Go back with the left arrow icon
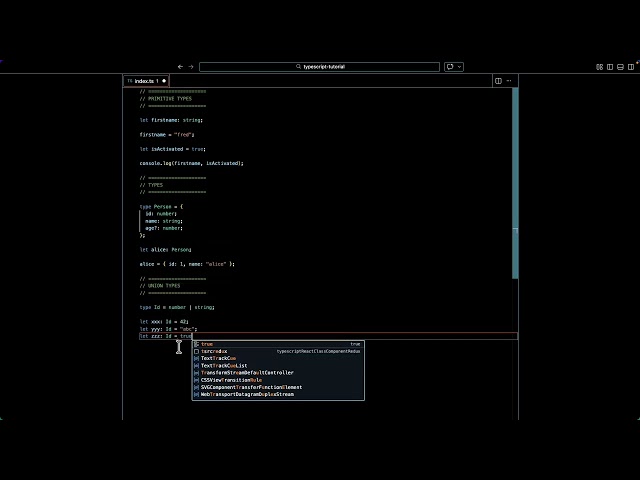This screenshot has height=480, width=640. click(x=180, y=67)
